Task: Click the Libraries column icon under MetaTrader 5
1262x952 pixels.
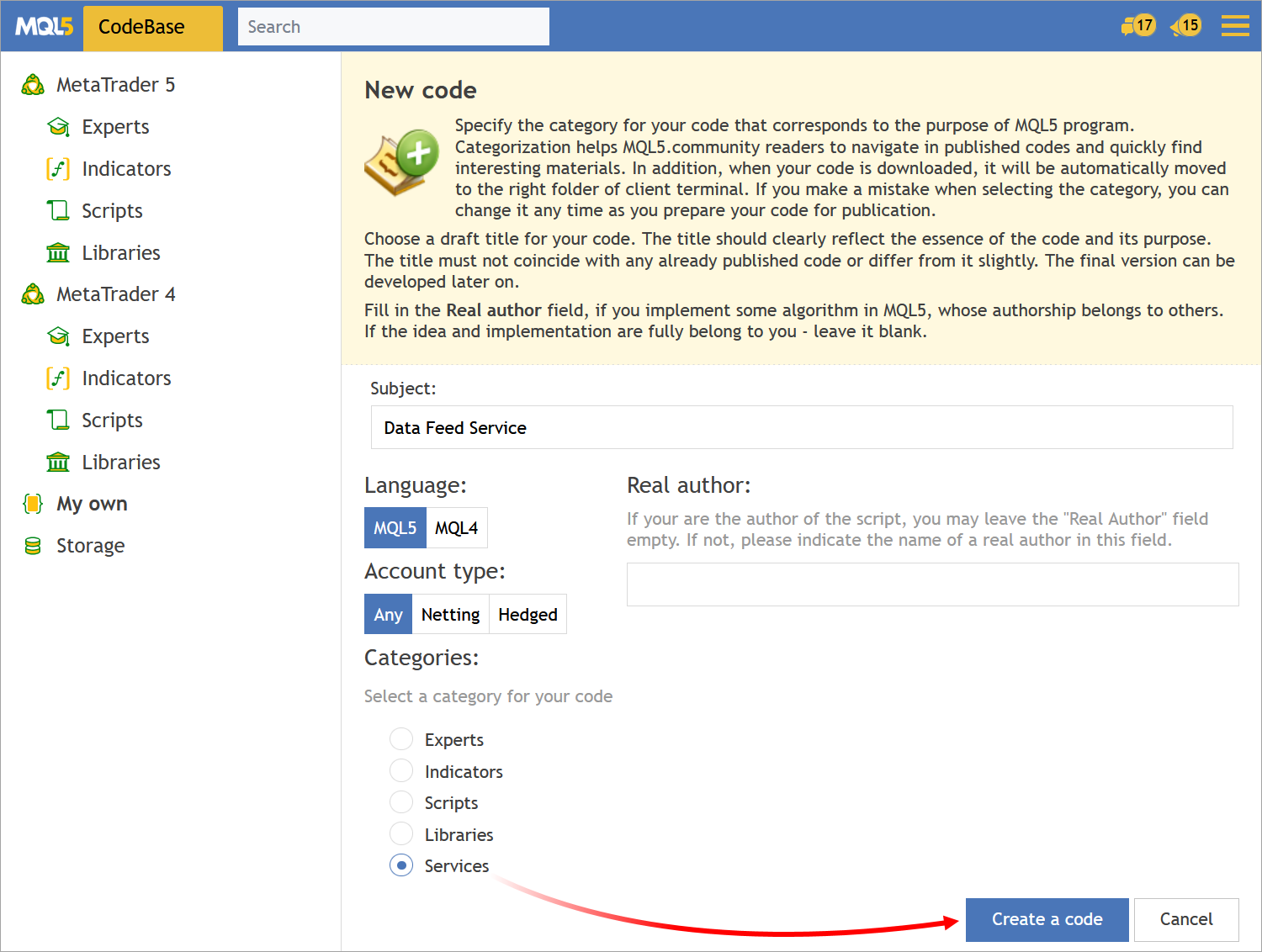Action: [57, 252]
